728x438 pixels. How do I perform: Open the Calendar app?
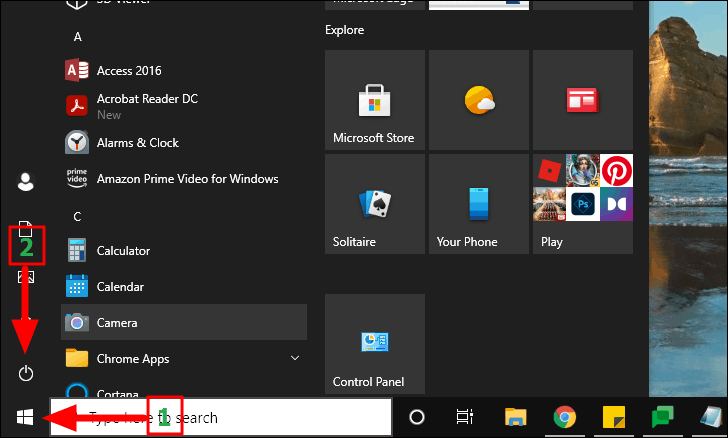(184, 287)
